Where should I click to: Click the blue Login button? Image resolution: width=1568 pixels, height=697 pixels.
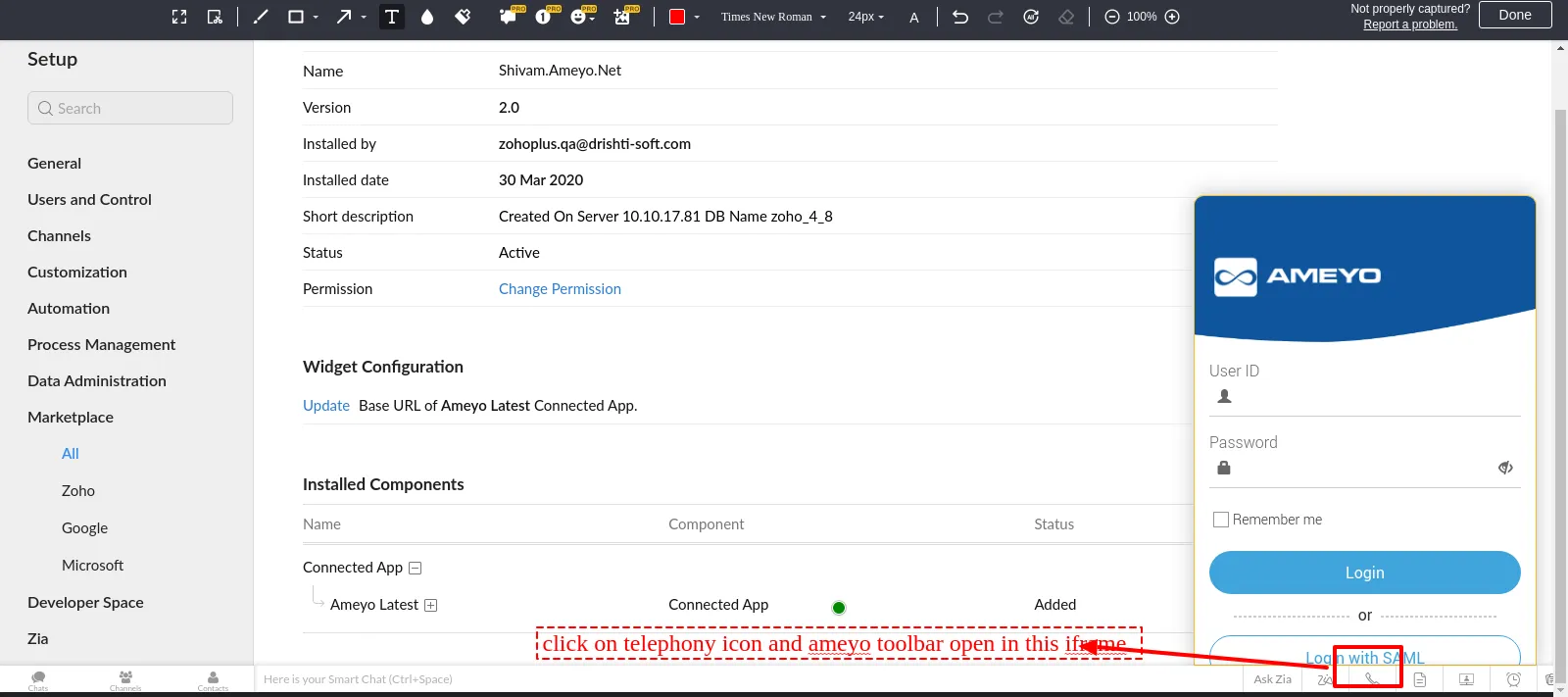click(x=1365, y=573)
